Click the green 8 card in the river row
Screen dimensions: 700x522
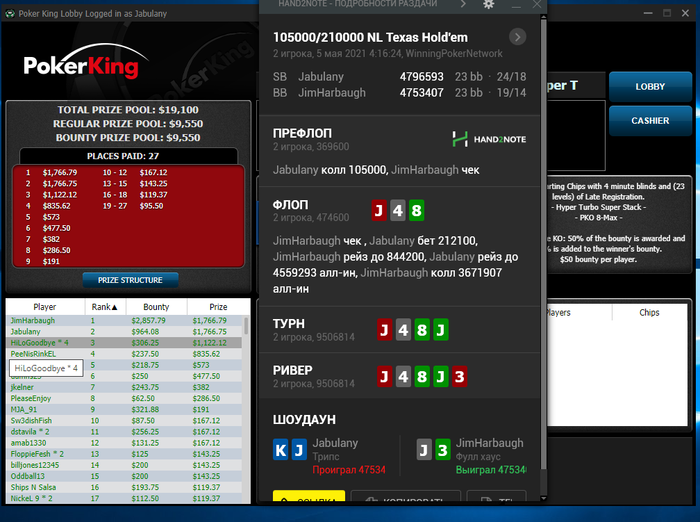422,377
